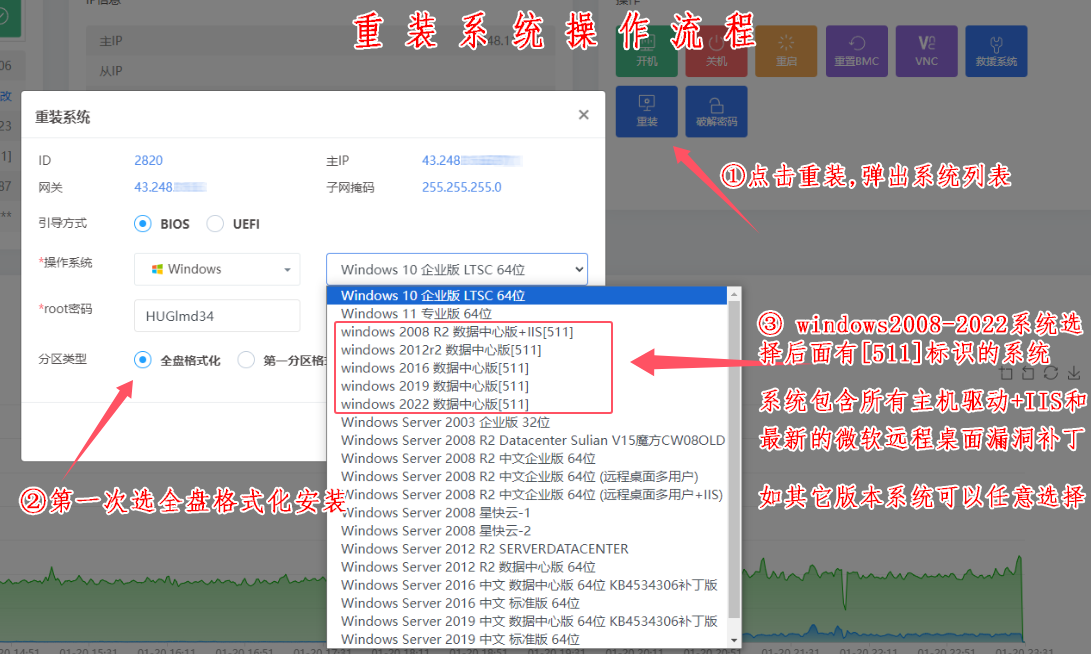Select the BIOS boot mode radio
The width and height of the screenshot is (1091, 654).
pyautogui.click(x=143, y=223)
